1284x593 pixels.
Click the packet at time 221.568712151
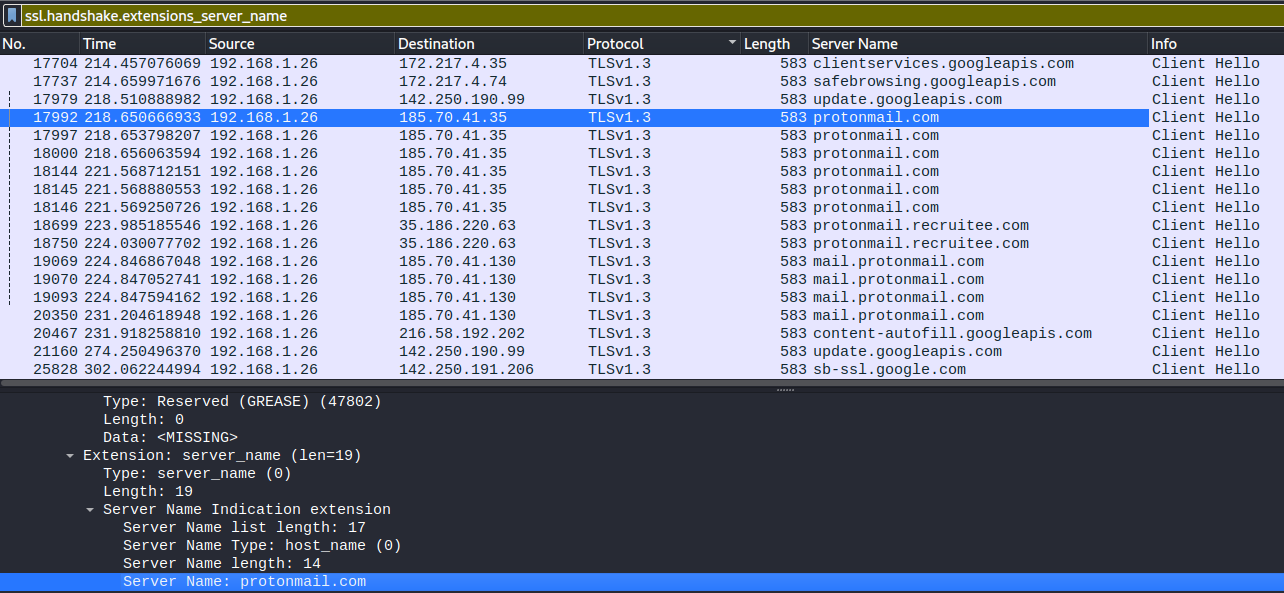(x=642, y=171)
